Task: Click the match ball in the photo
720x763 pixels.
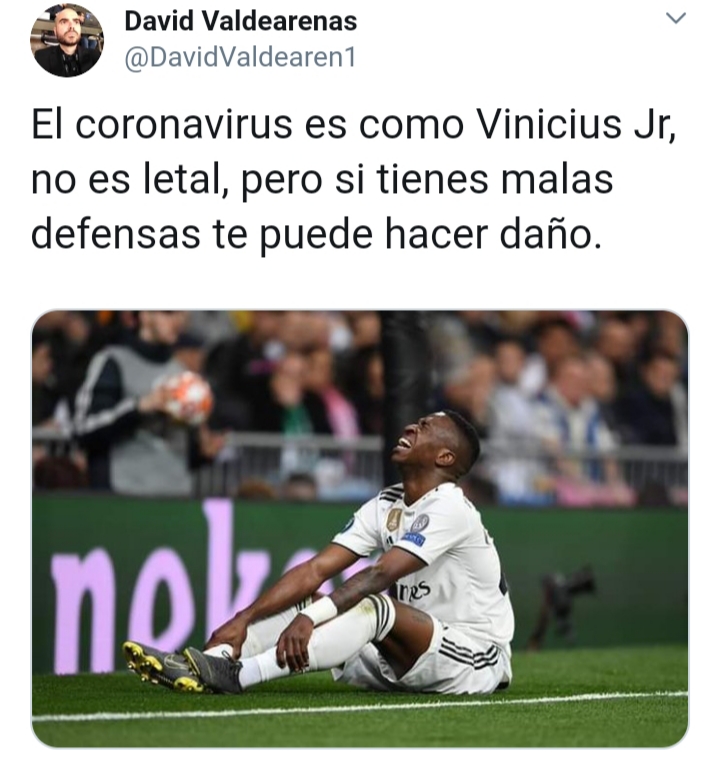Action: click(x=188, y=397)
